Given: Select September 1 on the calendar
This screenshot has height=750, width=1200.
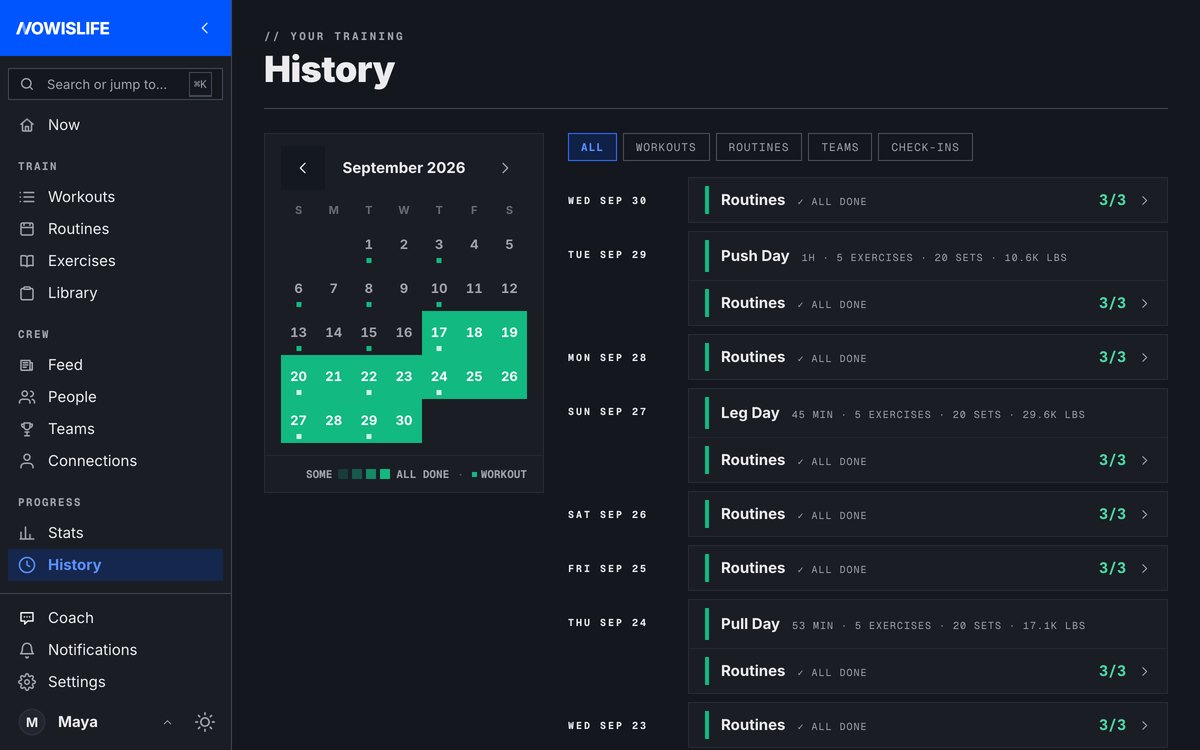Looking at the screenshot, I should point(369,245).
